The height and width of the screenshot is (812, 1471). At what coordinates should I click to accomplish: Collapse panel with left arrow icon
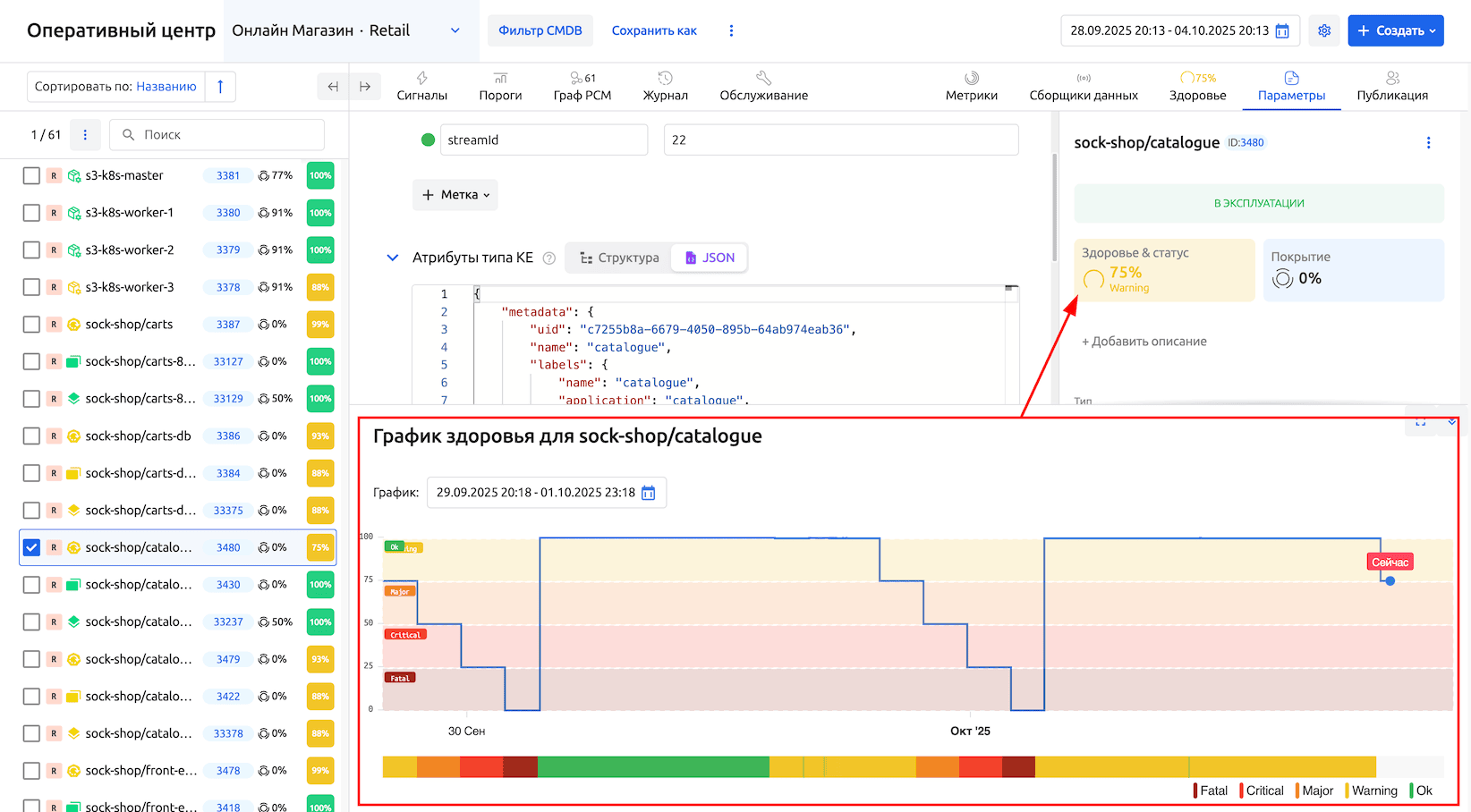point(333,87)
